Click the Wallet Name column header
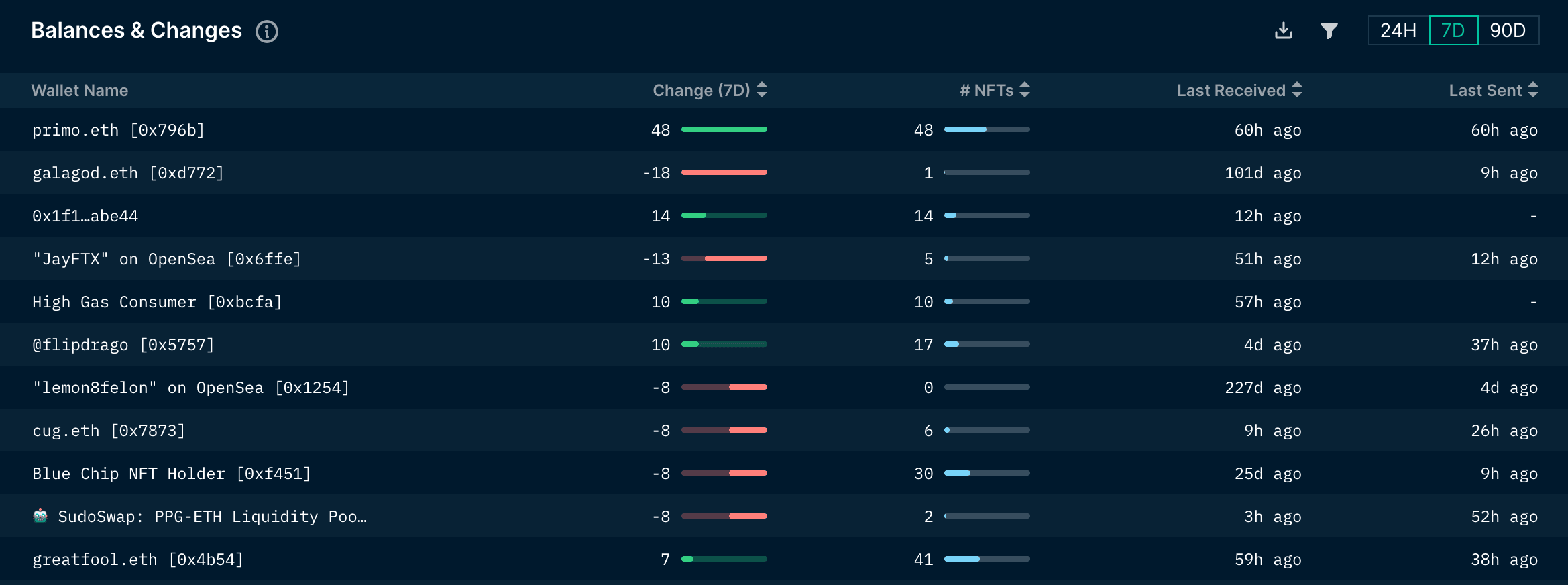Screen dimensions: 1568x585 [79, 91]
